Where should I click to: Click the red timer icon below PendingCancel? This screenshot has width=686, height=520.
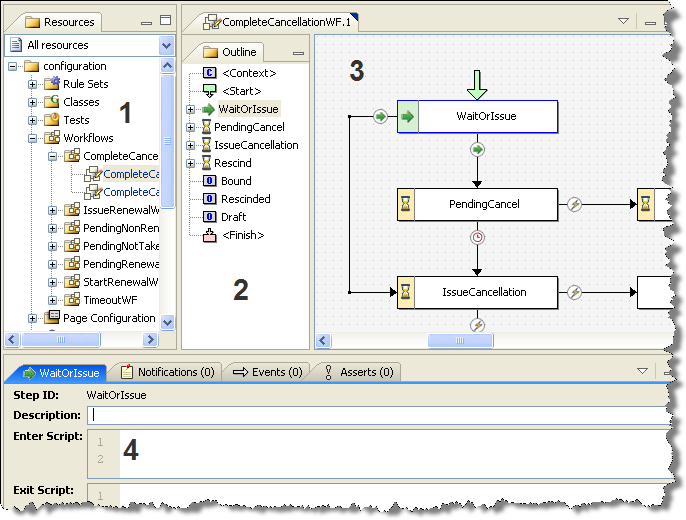click(x=477, y=238)
